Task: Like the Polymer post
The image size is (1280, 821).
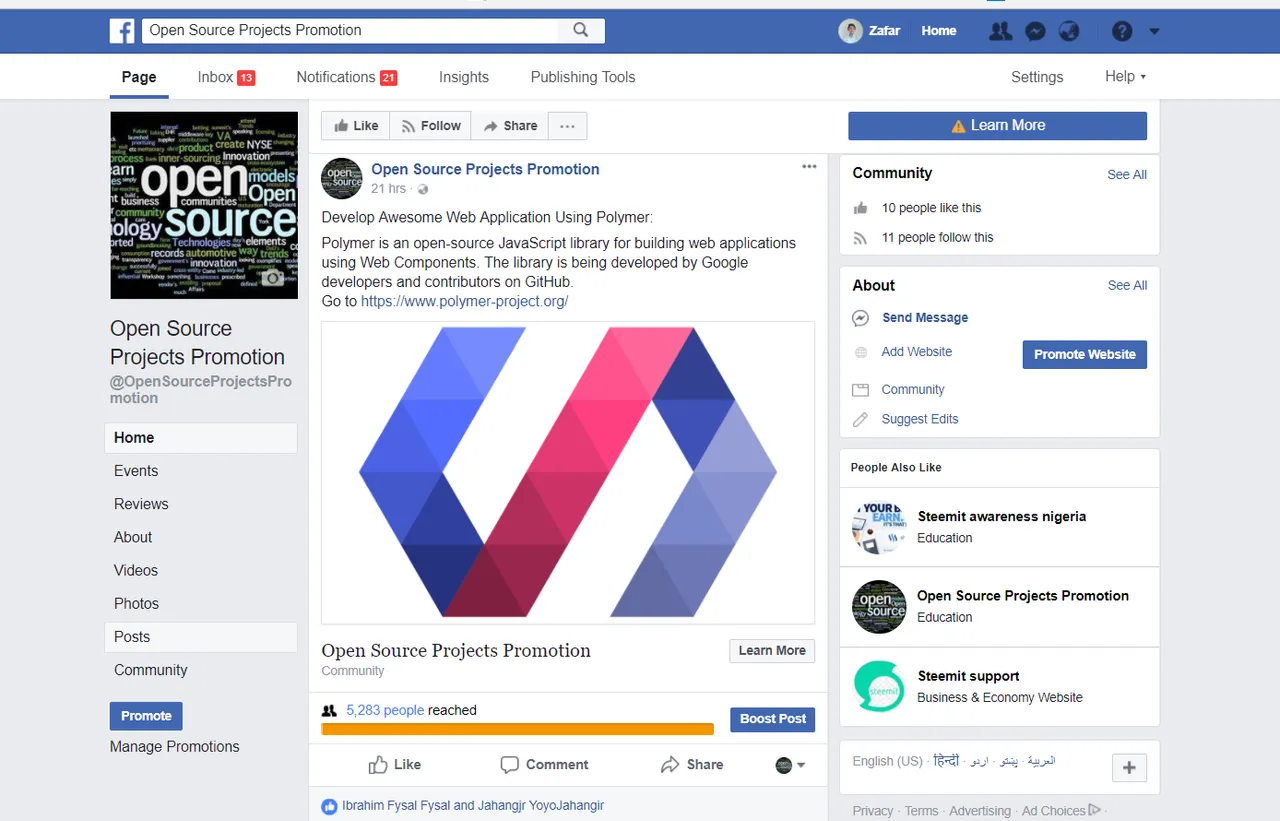Action: (395, 765)
